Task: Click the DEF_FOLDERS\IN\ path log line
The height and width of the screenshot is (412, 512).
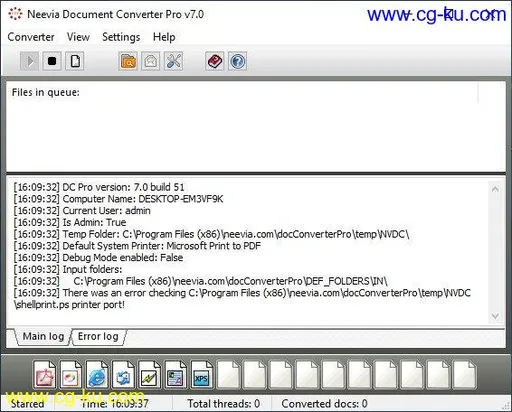Action: (x=200, y=281)
